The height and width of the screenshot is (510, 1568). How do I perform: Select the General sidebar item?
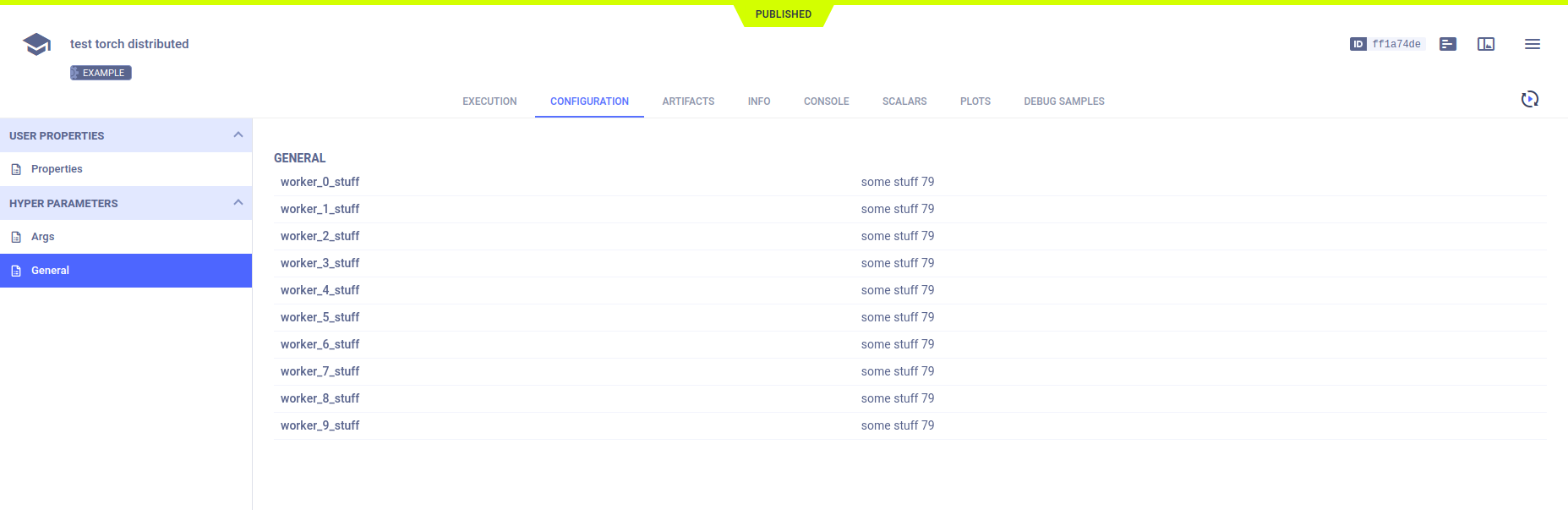[50, 271]
